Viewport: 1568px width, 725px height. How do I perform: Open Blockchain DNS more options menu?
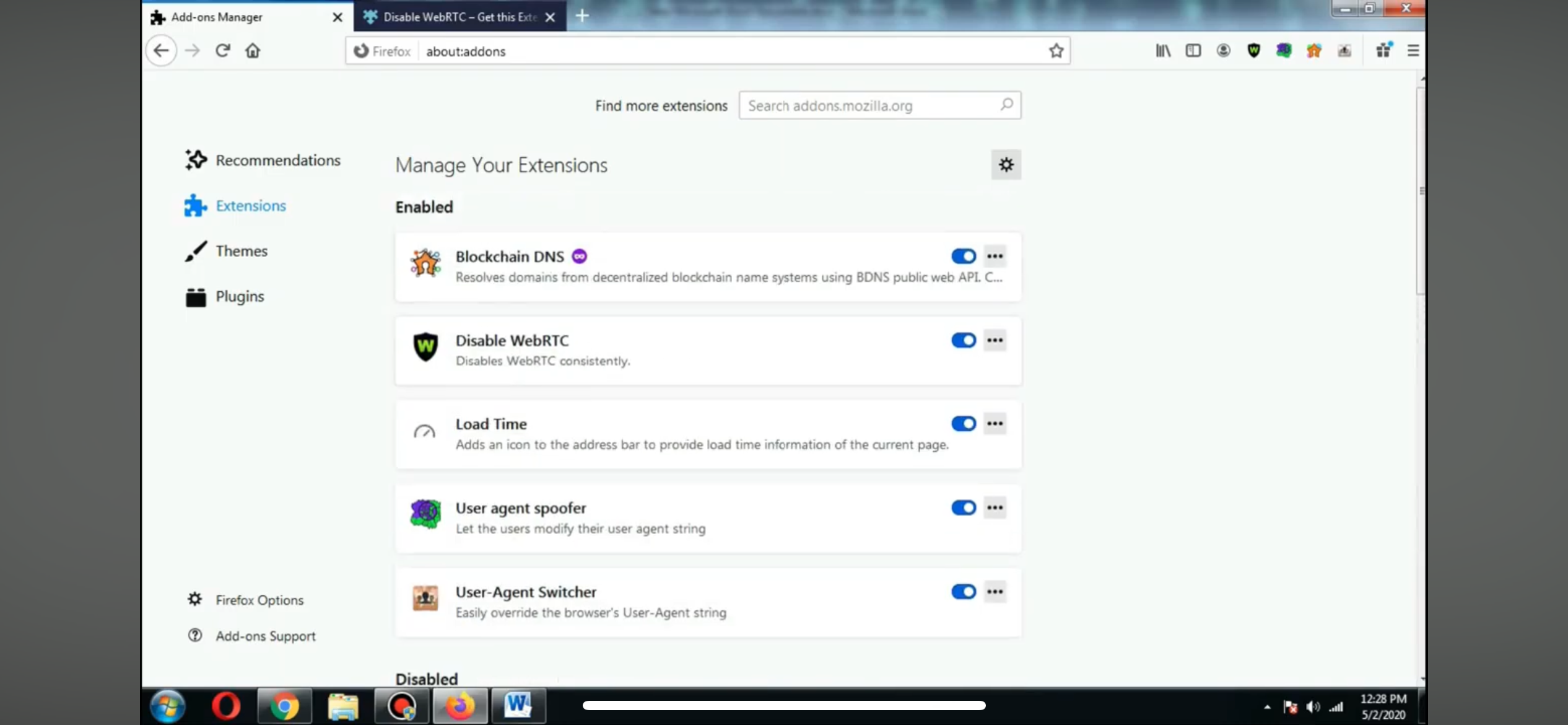coord(995,256)
